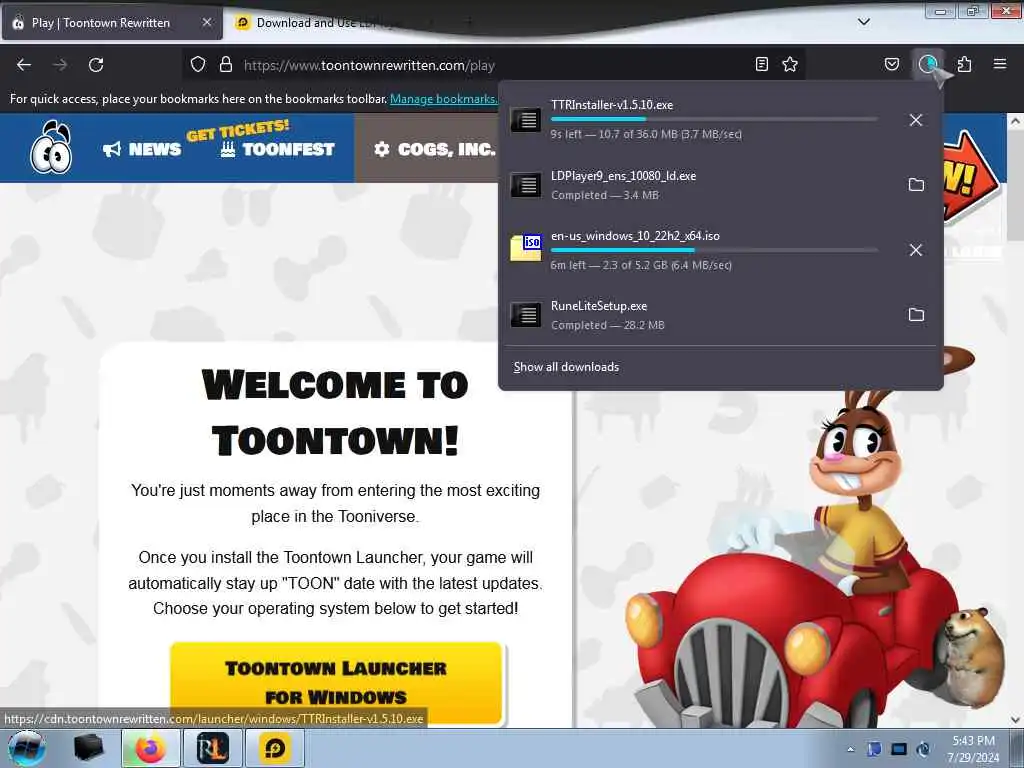Screen dimensions: 1024x768
Task: Click the network icon in system tray
Action: [899, 749]
